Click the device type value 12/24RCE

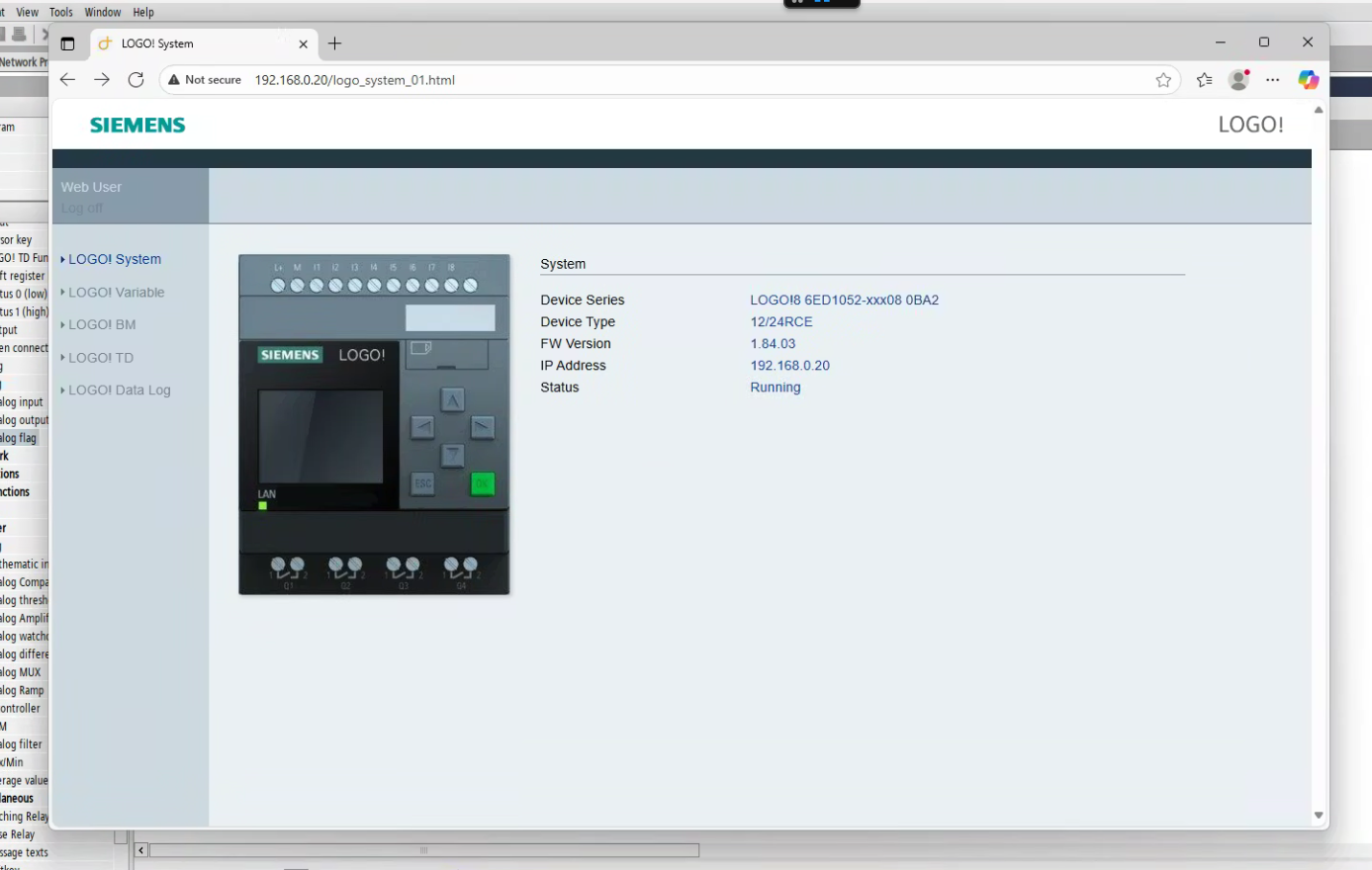point(781,321)
